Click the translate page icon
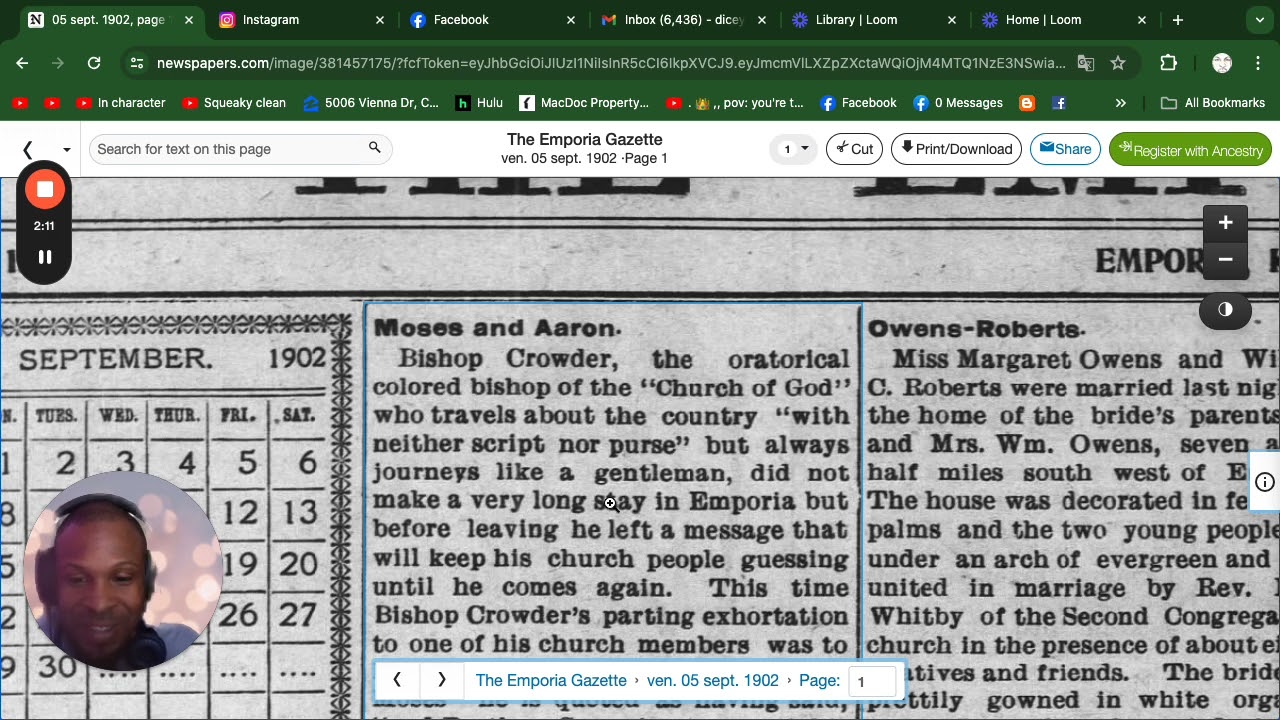 click(x=1086, y=63)
